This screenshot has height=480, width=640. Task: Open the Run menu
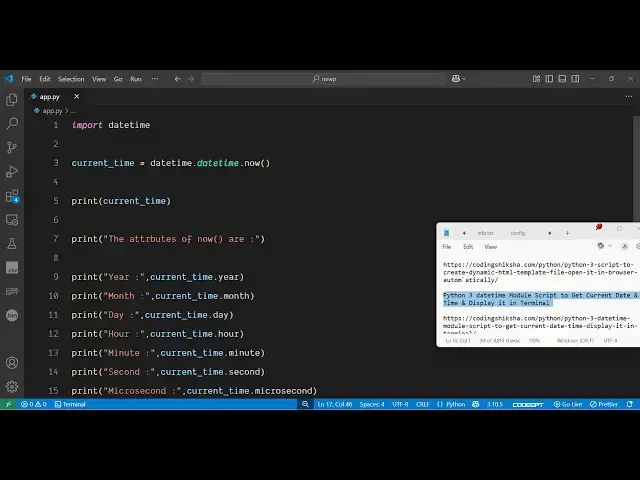pos(136,79)
